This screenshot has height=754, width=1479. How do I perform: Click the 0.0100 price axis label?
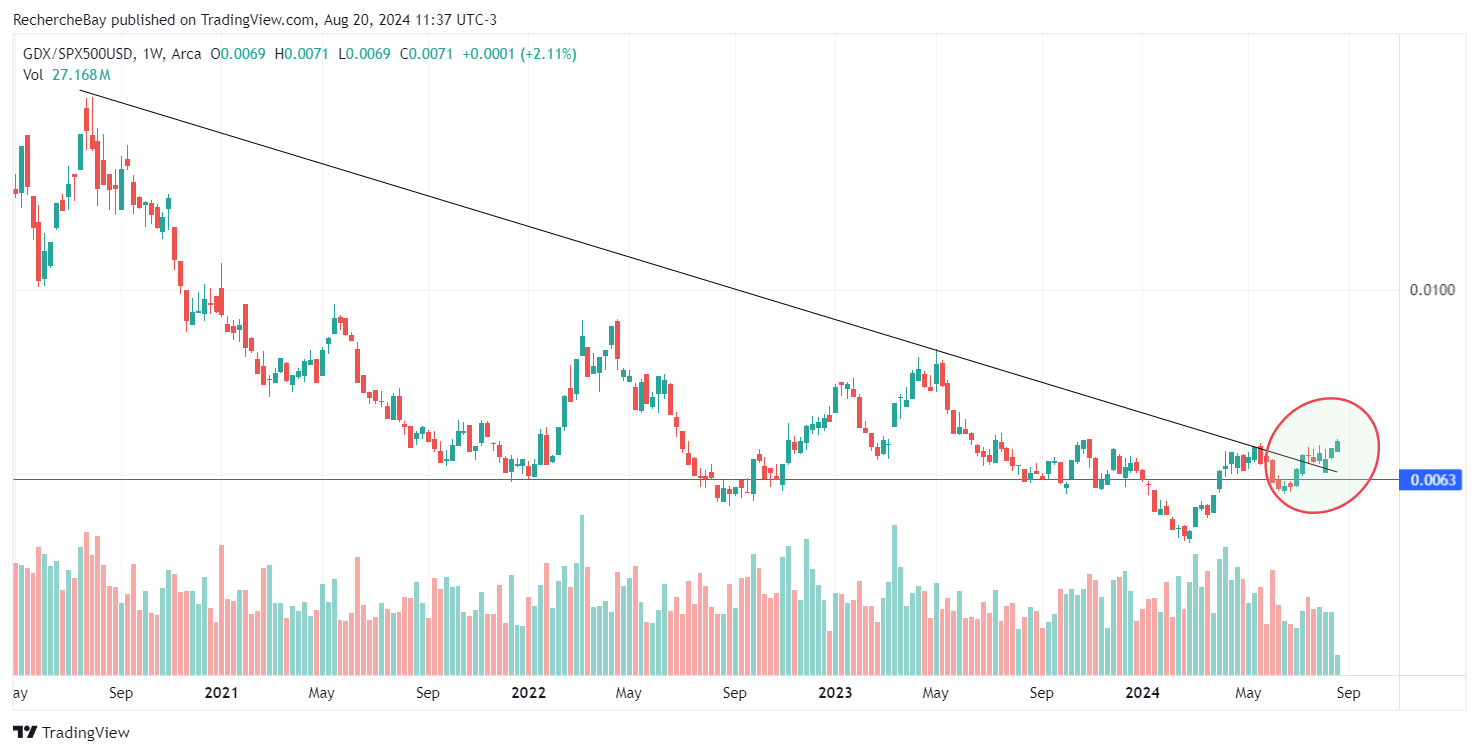(x=1431, y=290)
